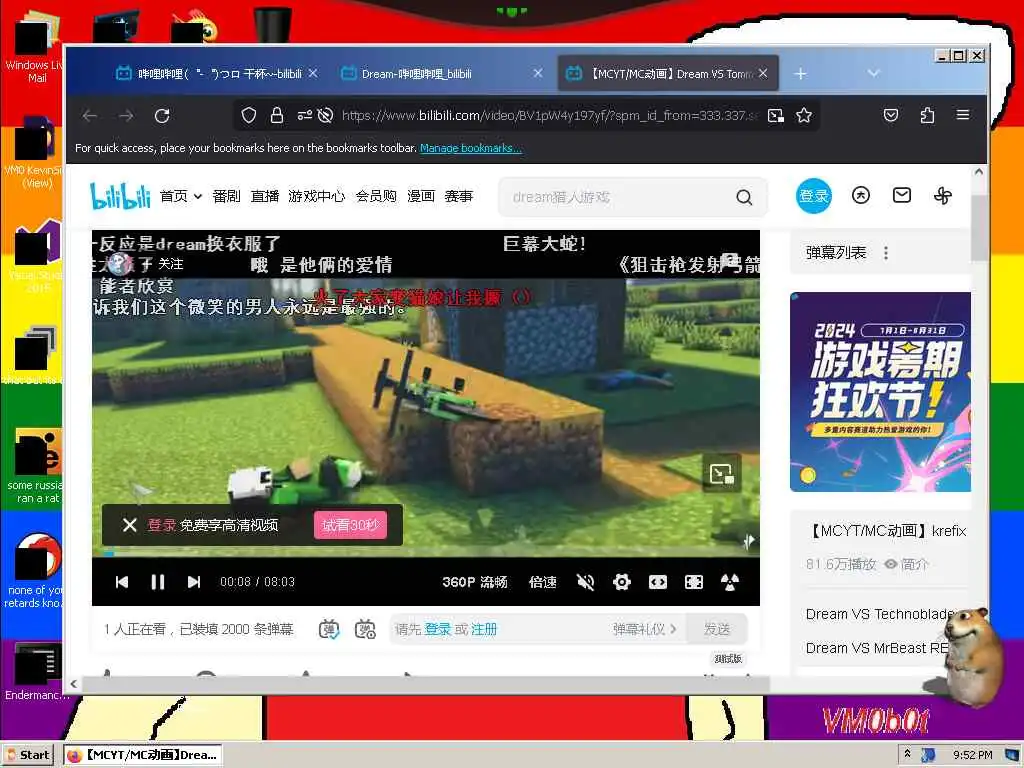1024x768 pixels.
Task: Go back in browser history
Action: (x=90, y=116)
